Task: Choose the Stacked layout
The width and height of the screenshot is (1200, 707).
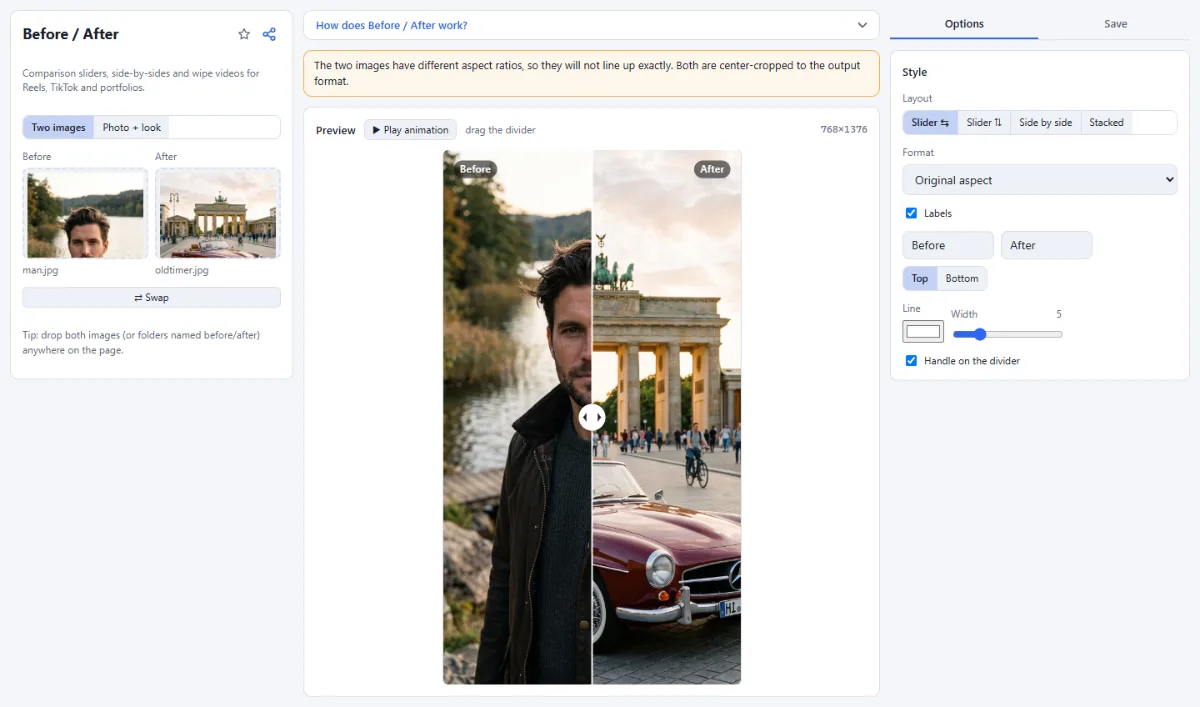Action: point(1106,122)
